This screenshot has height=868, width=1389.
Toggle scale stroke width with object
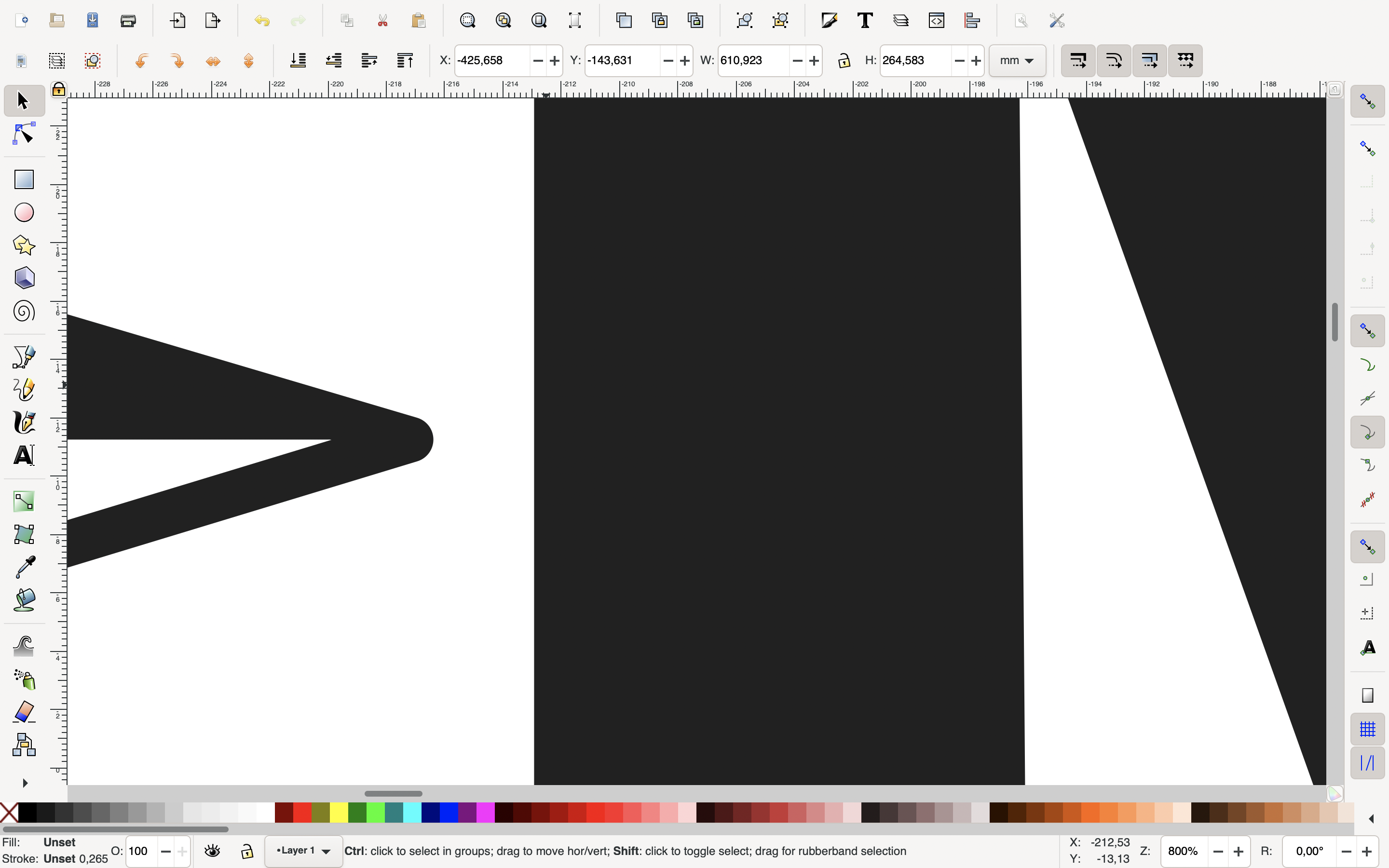click(x=1078, y=60)
